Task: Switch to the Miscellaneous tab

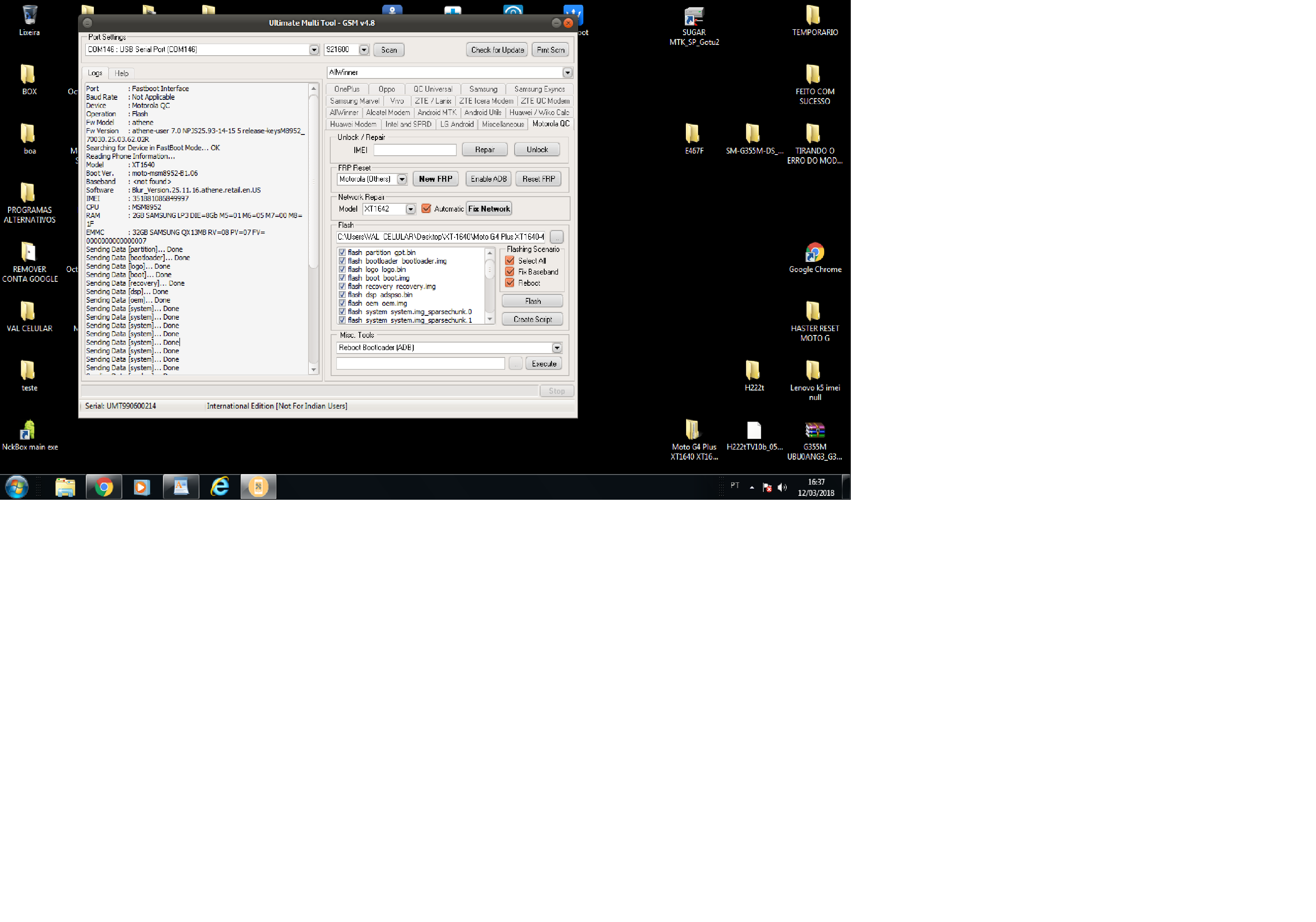Action: click(503, 124)
